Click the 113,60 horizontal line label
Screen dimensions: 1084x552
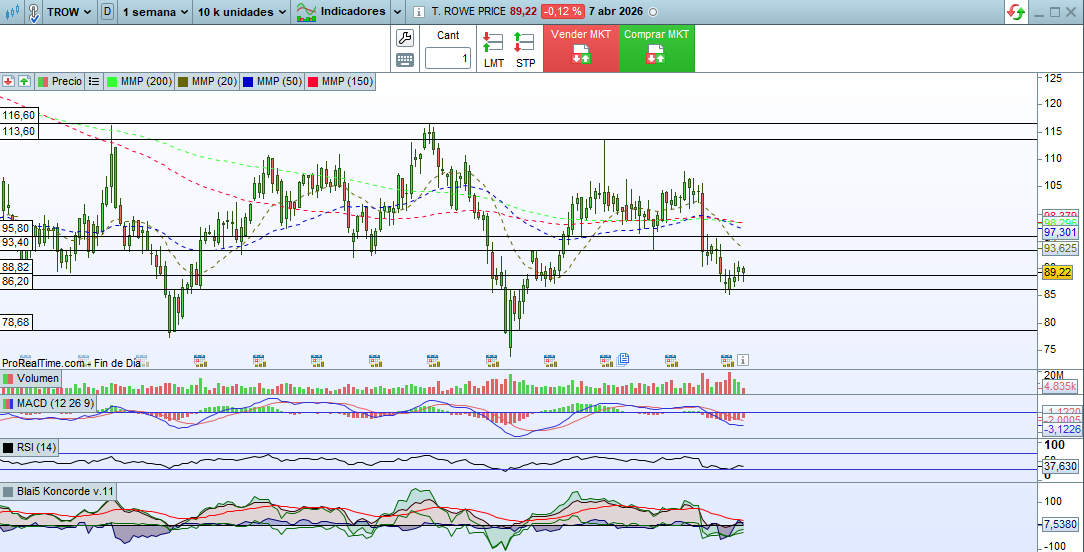click(19, 131)
